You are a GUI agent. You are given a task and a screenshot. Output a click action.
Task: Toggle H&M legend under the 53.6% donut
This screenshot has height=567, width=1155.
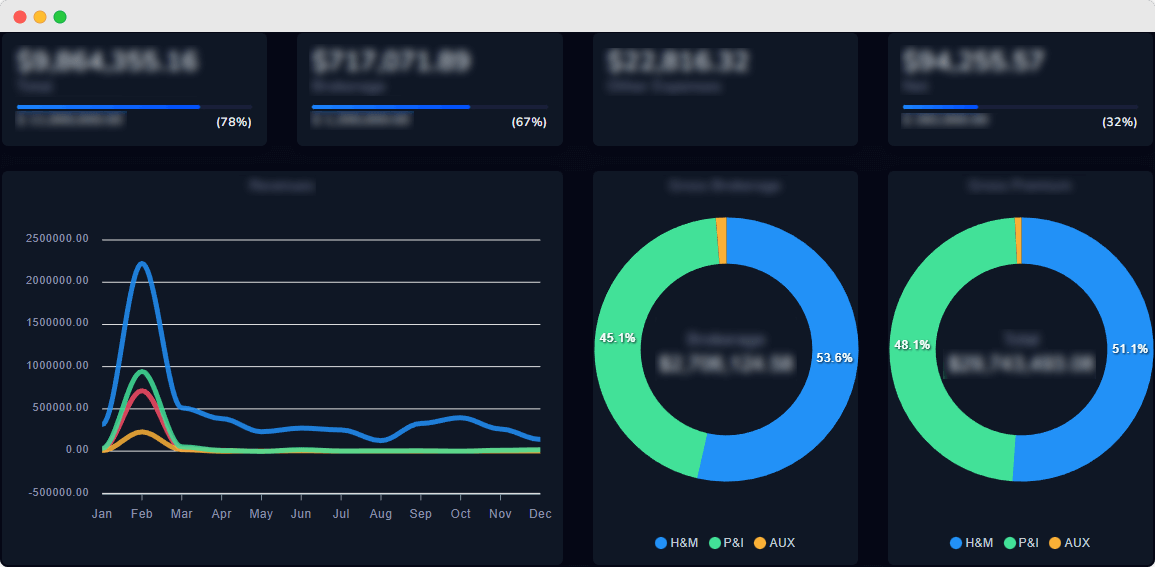(677, 543)
